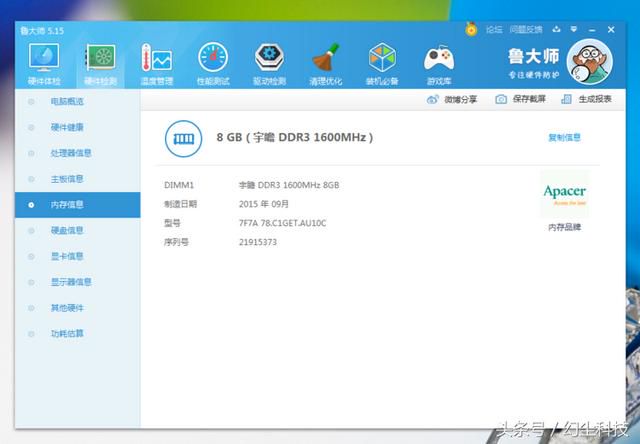Click the model number 7F7A 78.C1GET.AU10C

click(282, 223)
